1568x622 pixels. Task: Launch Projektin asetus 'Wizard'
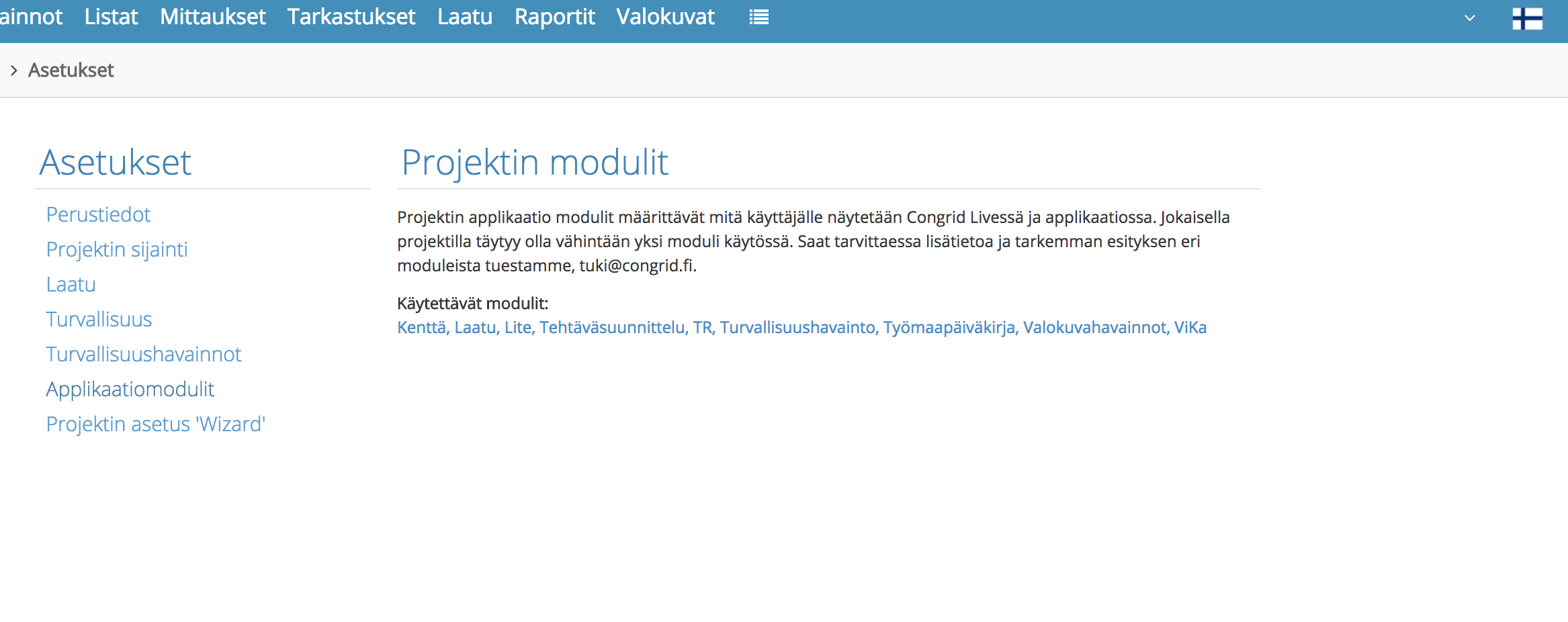(156, 424)
